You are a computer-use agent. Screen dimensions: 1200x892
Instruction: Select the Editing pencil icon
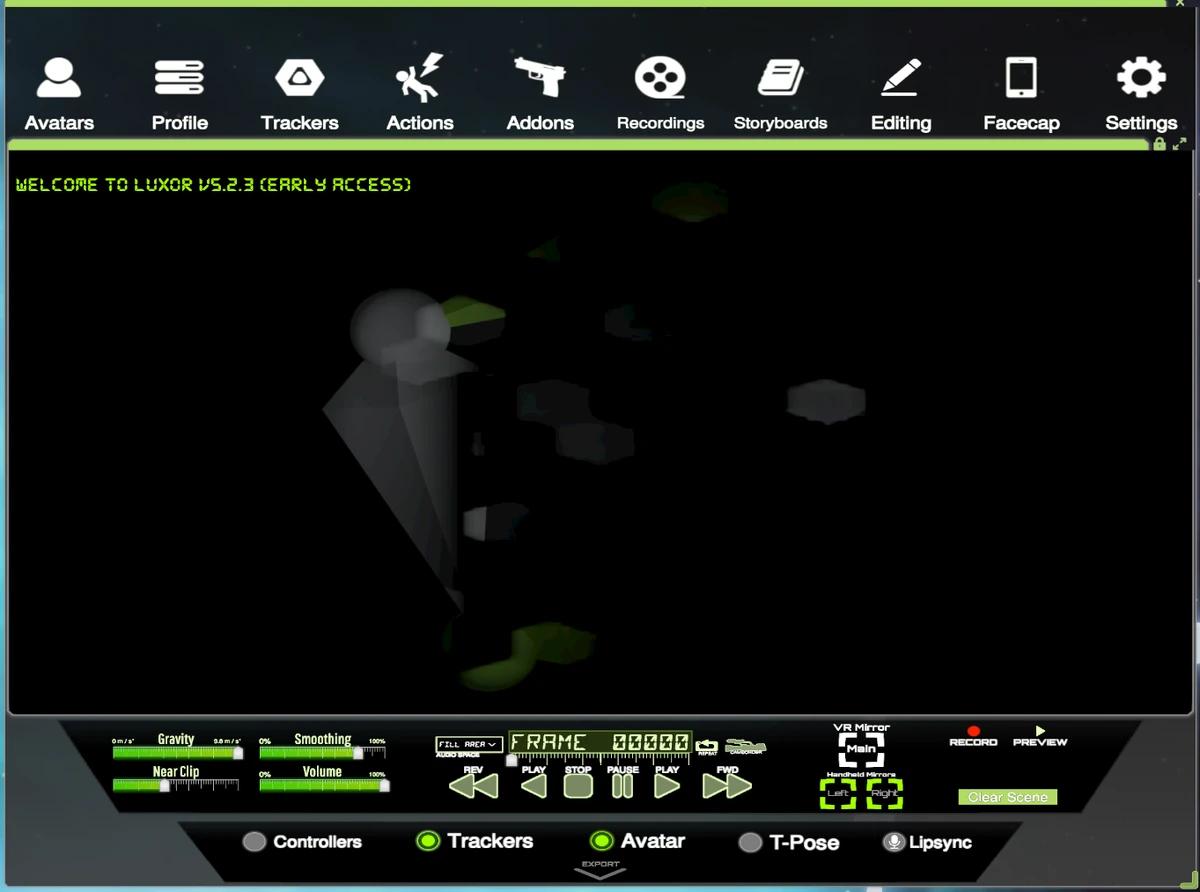click(x=901, y=90)
